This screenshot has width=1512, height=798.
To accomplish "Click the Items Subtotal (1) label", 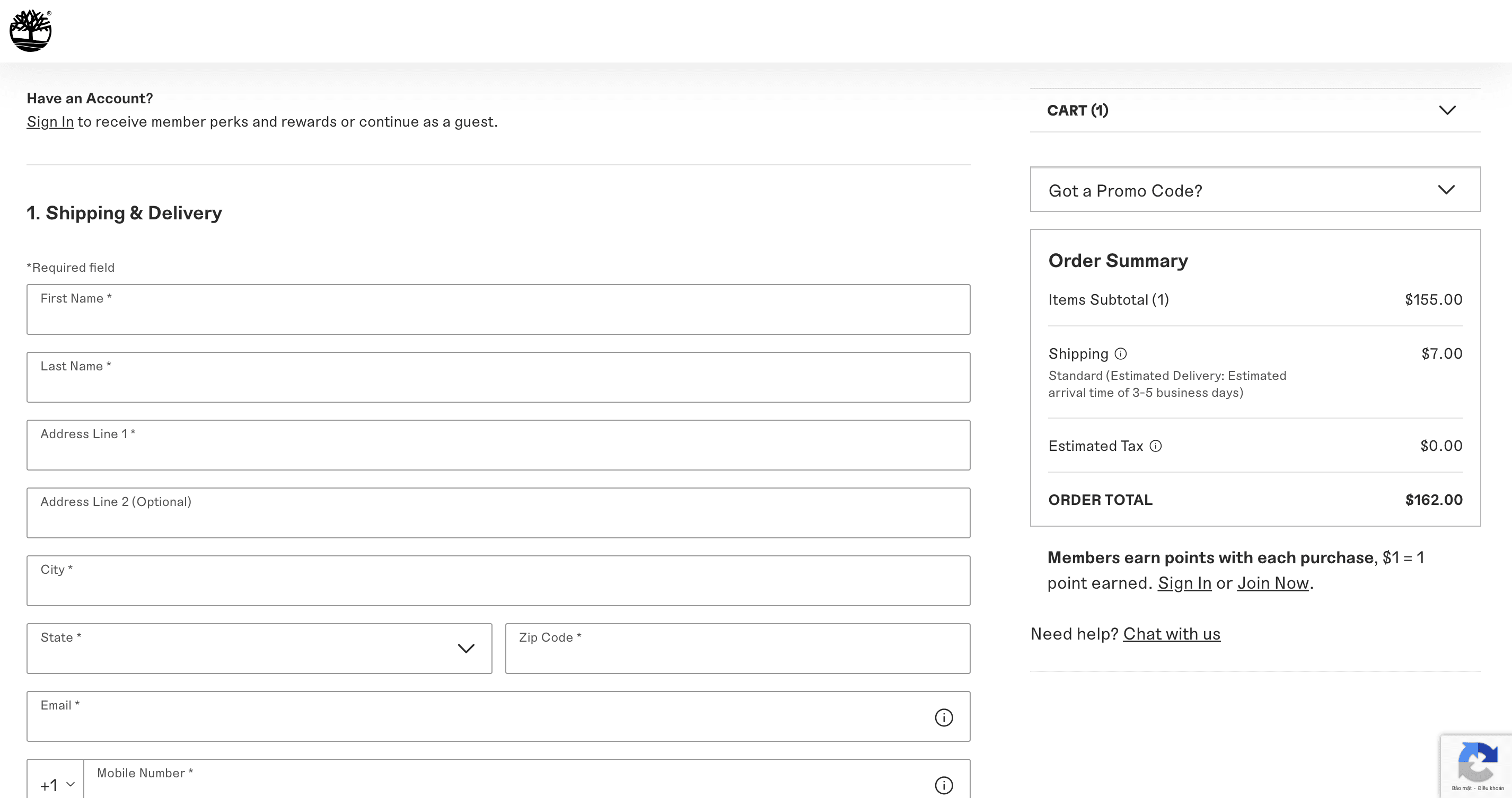I will point(1108,300).
